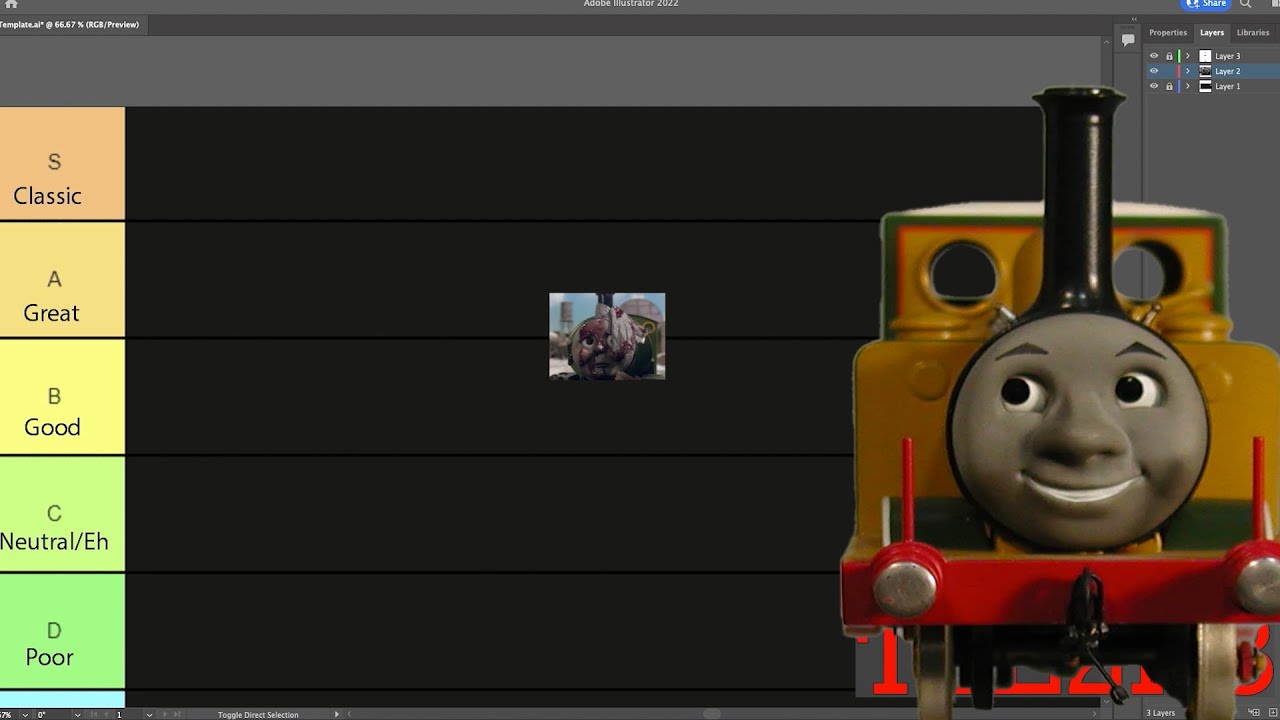Click the blue color bar of Layer 1

click(1179, 86)
